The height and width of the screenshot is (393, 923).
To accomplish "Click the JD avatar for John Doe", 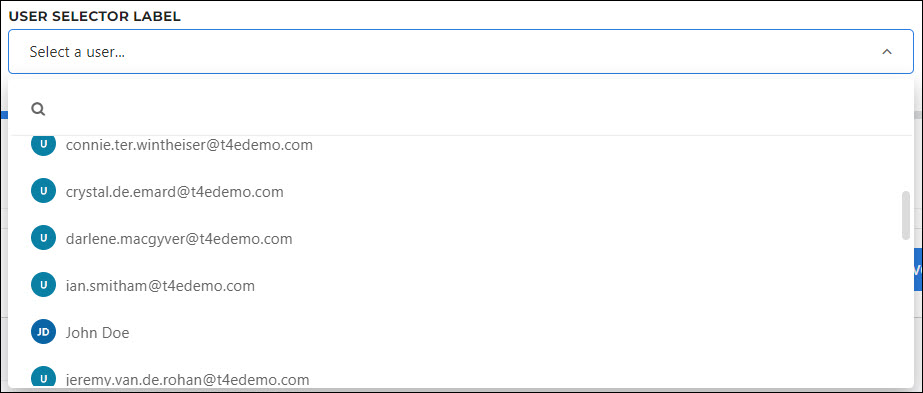I will [43, 332].
